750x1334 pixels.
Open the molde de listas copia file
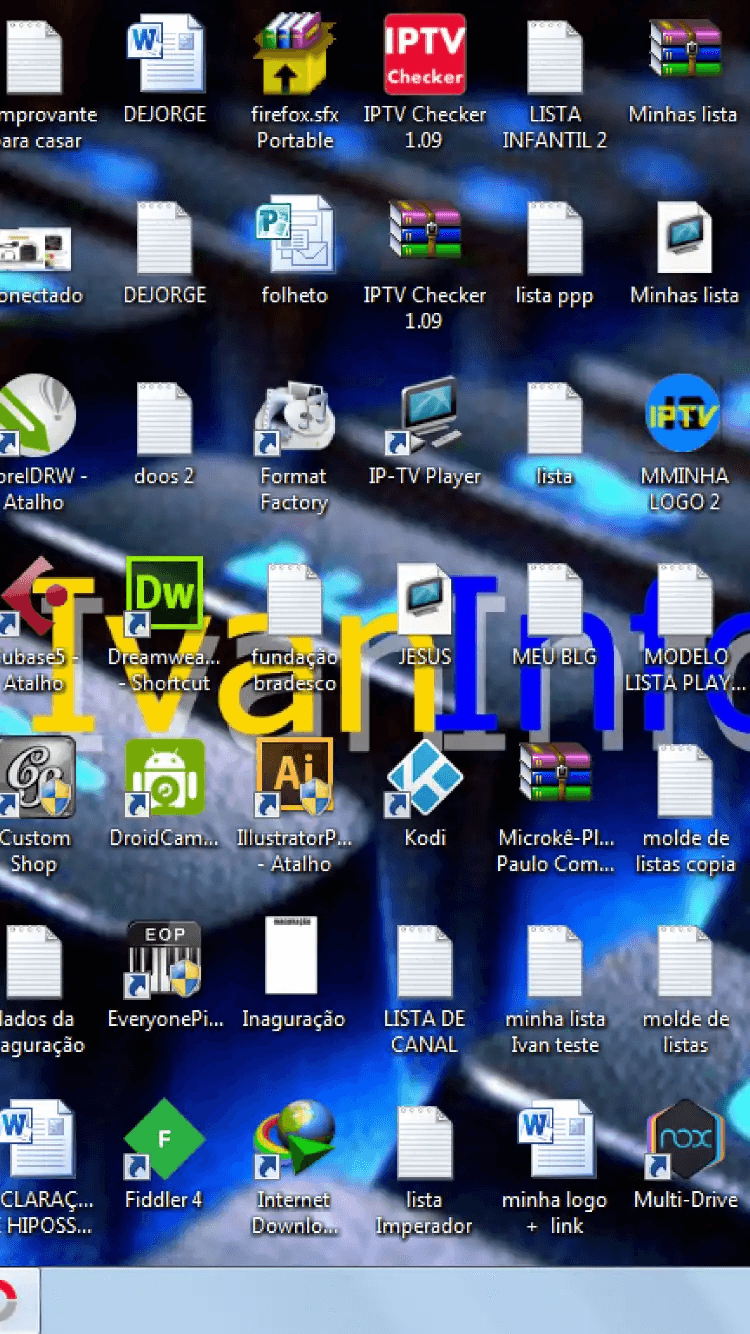(x=685, y=781)
